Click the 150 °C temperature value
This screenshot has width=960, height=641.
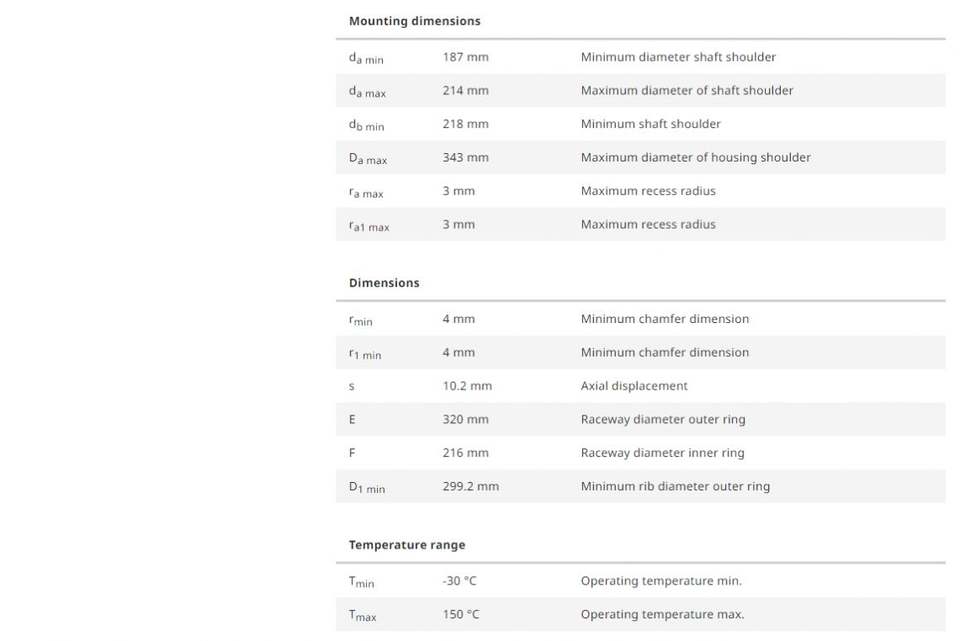click(x=460, y=615)
